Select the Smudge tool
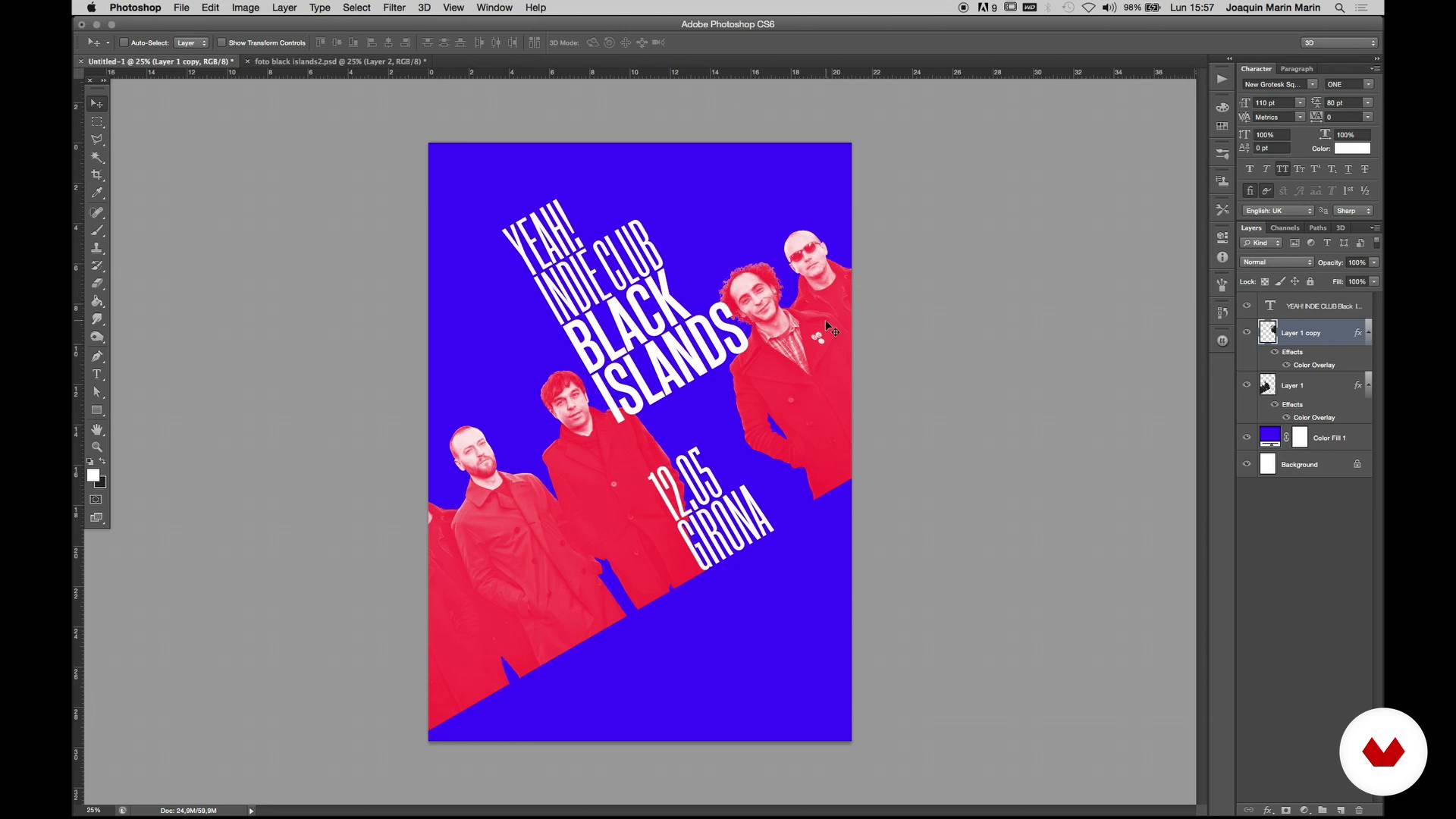 (97, 319)
